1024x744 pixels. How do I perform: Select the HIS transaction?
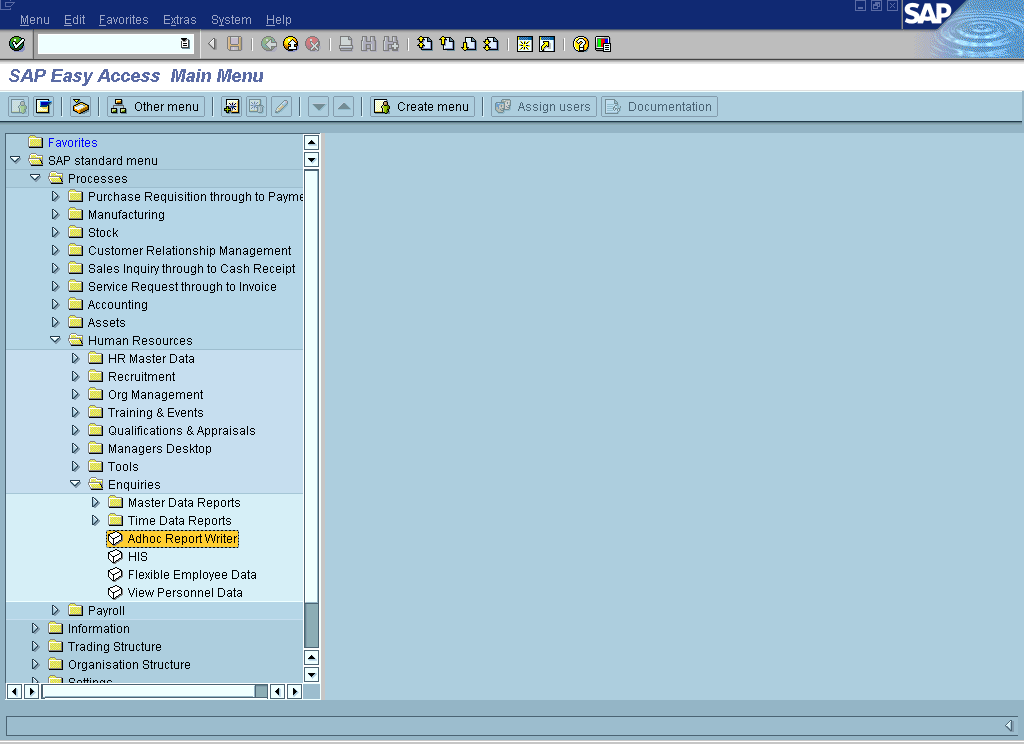138,557
